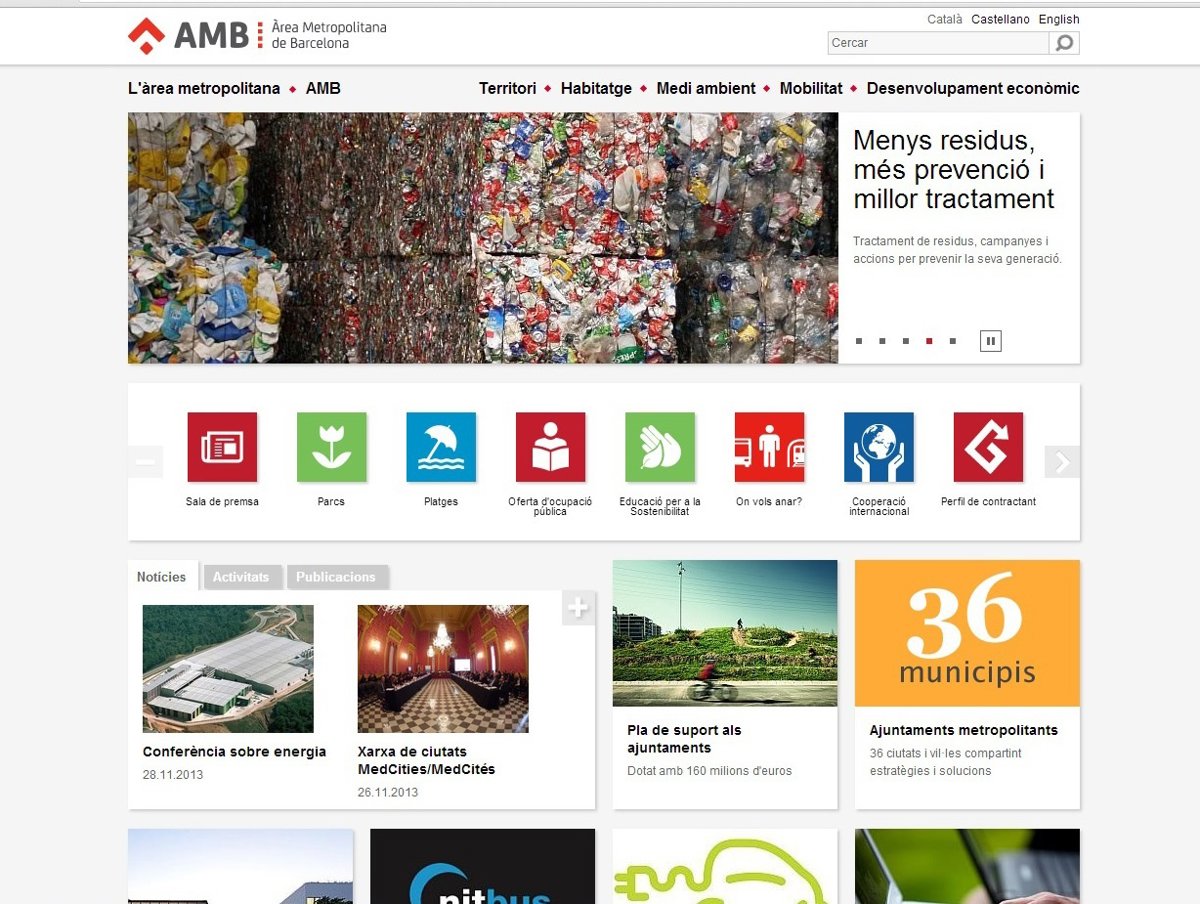Click into the Cercar search field
This screenshot has width=1200, height=904.
coord(938,43)
